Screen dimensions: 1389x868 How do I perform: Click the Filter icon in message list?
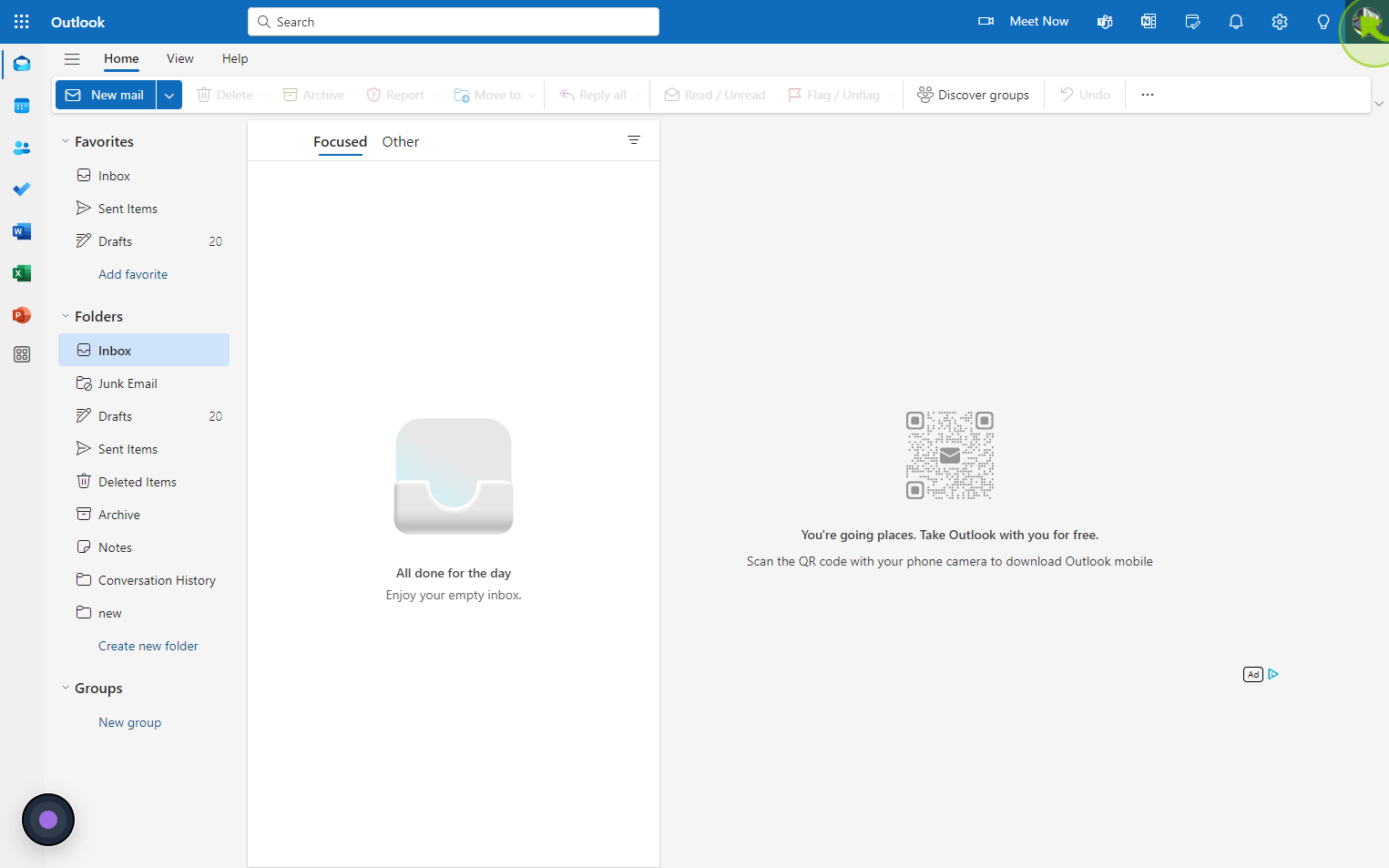tap(634, 140)
